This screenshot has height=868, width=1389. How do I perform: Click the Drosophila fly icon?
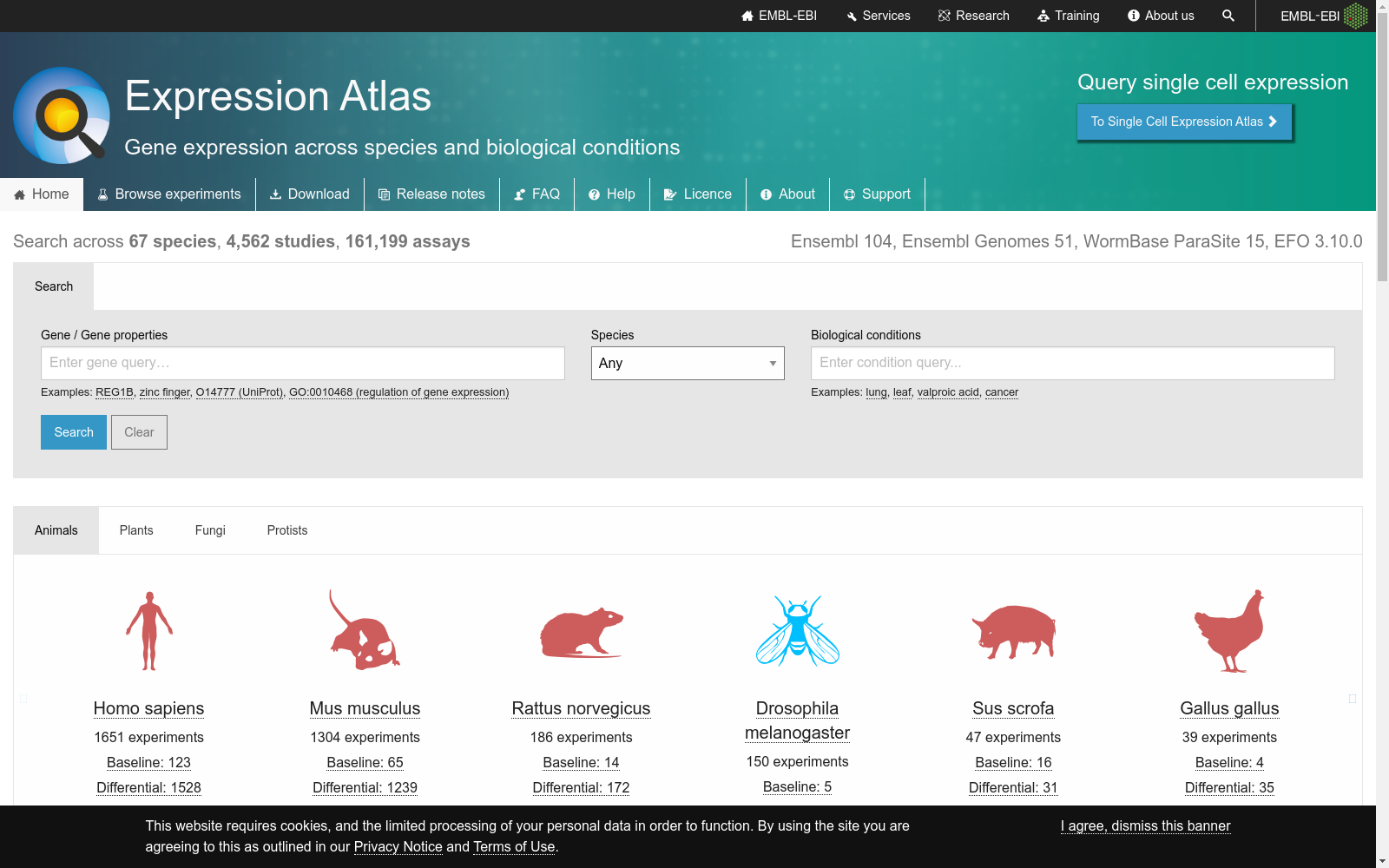click(797, 631)
